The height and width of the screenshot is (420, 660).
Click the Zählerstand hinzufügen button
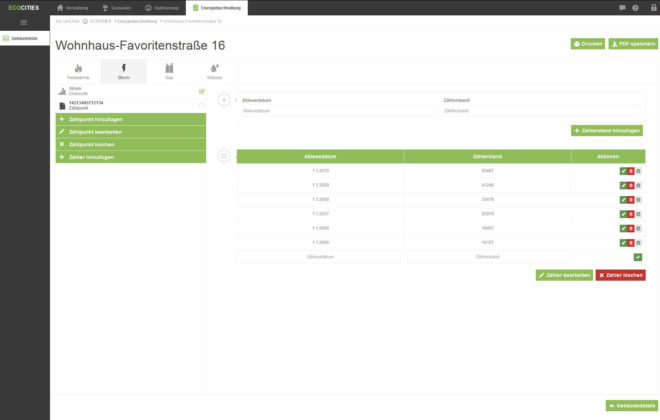click(607, 131)
